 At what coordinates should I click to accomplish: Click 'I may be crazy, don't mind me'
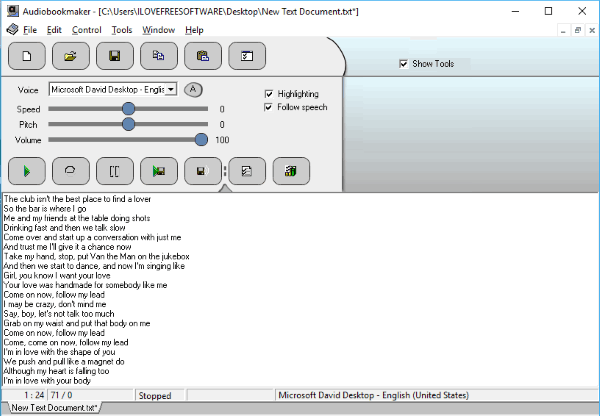(x=55, y=304)
